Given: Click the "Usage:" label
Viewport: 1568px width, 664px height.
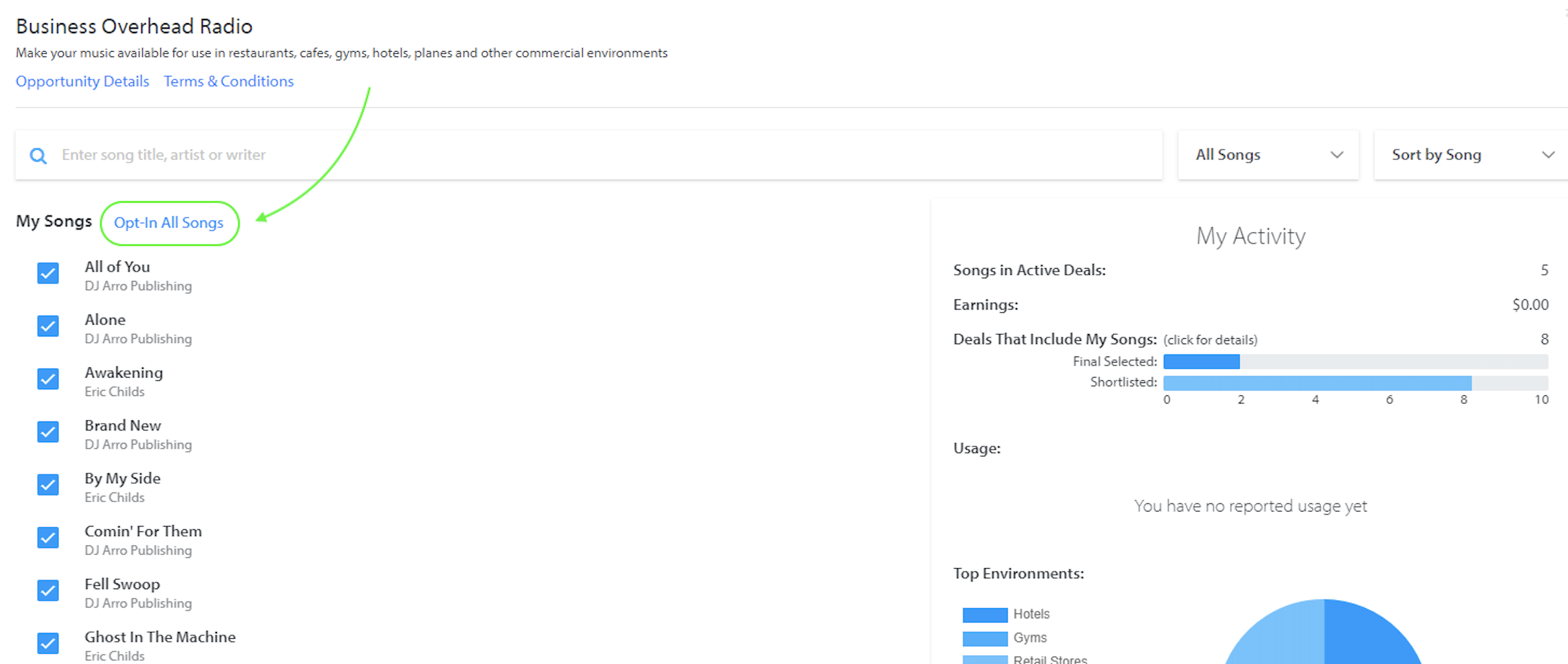Looking at the screenshot, I should click(977, 448).
